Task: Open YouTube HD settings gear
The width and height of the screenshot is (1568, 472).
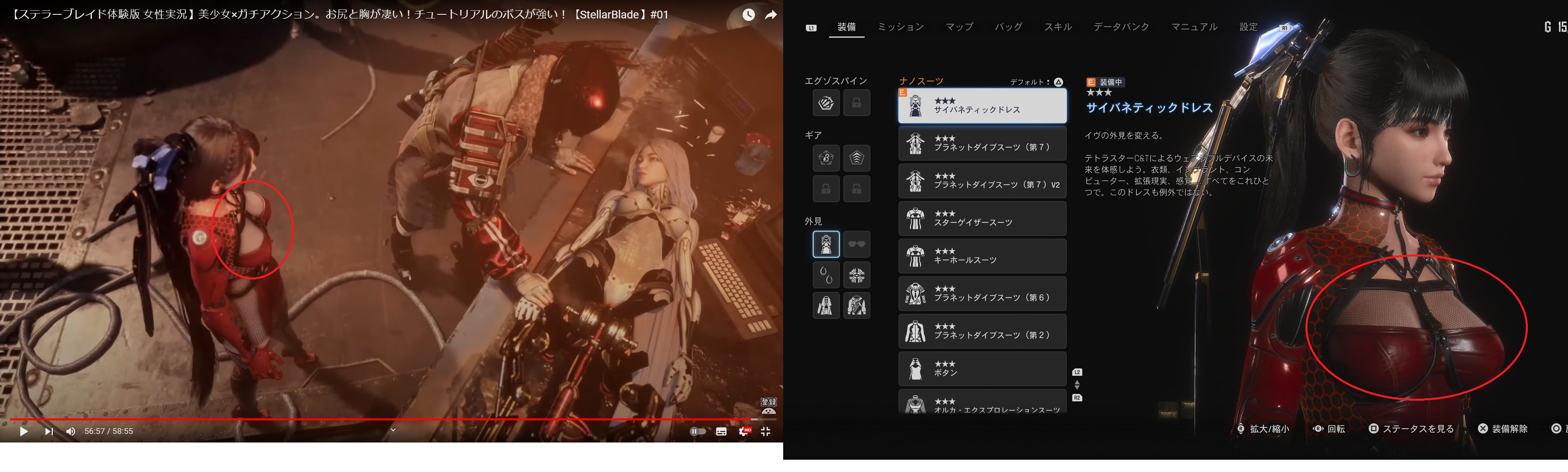Action: pos(744,431)
